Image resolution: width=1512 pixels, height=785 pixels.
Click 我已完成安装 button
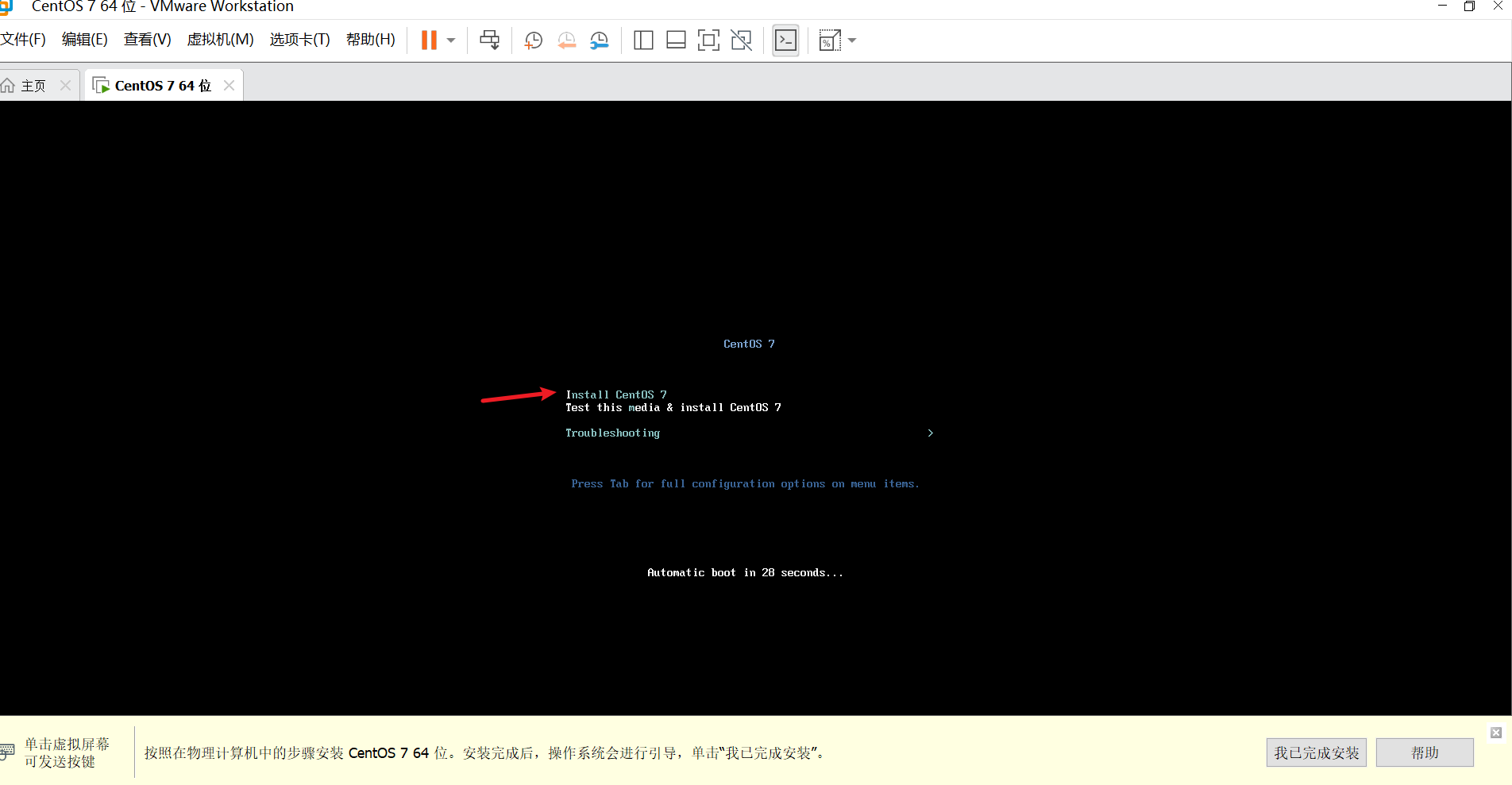(1317, 752)
